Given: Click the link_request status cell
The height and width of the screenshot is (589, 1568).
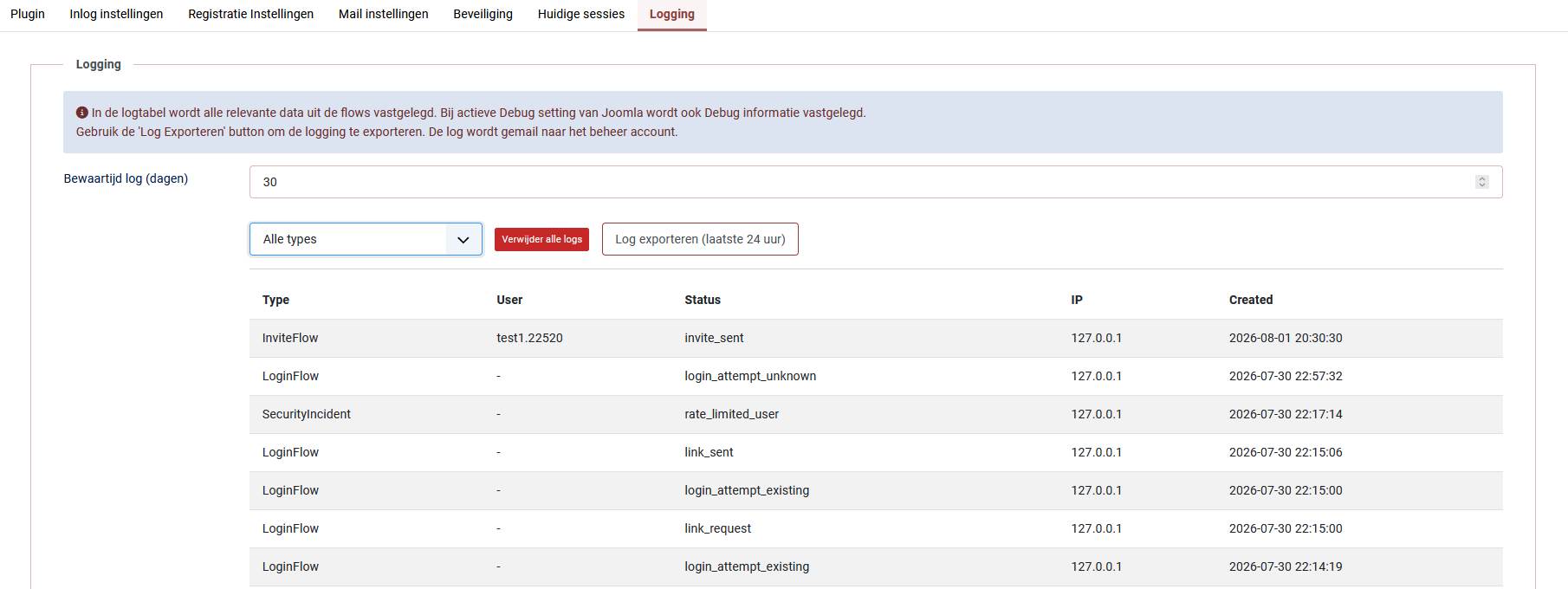Looking at the screenshot, I should (x=717, y=528).
